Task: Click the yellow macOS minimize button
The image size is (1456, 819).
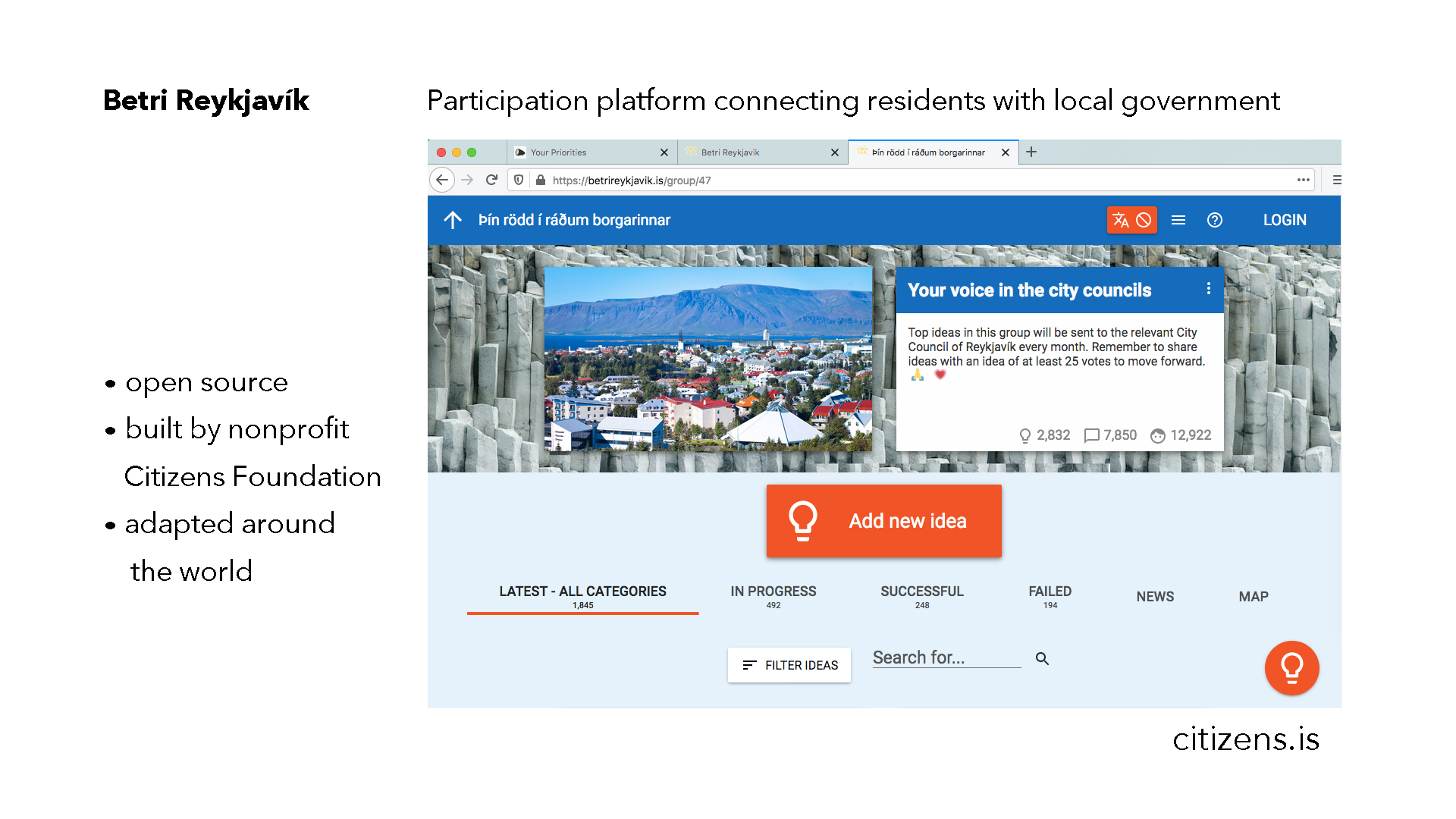Action: (457, 152)
